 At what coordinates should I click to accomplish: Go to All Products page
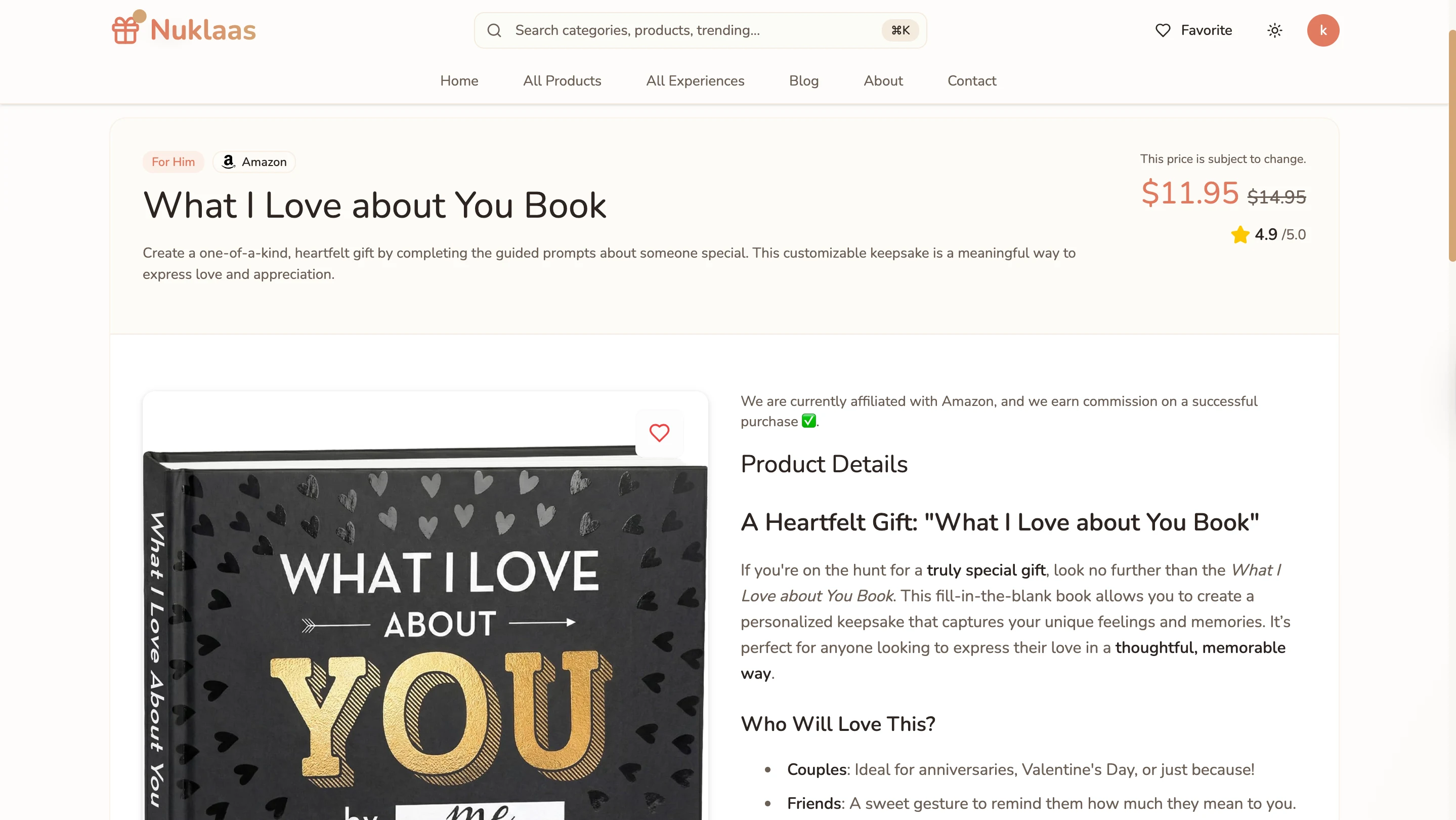pos(562,81)
